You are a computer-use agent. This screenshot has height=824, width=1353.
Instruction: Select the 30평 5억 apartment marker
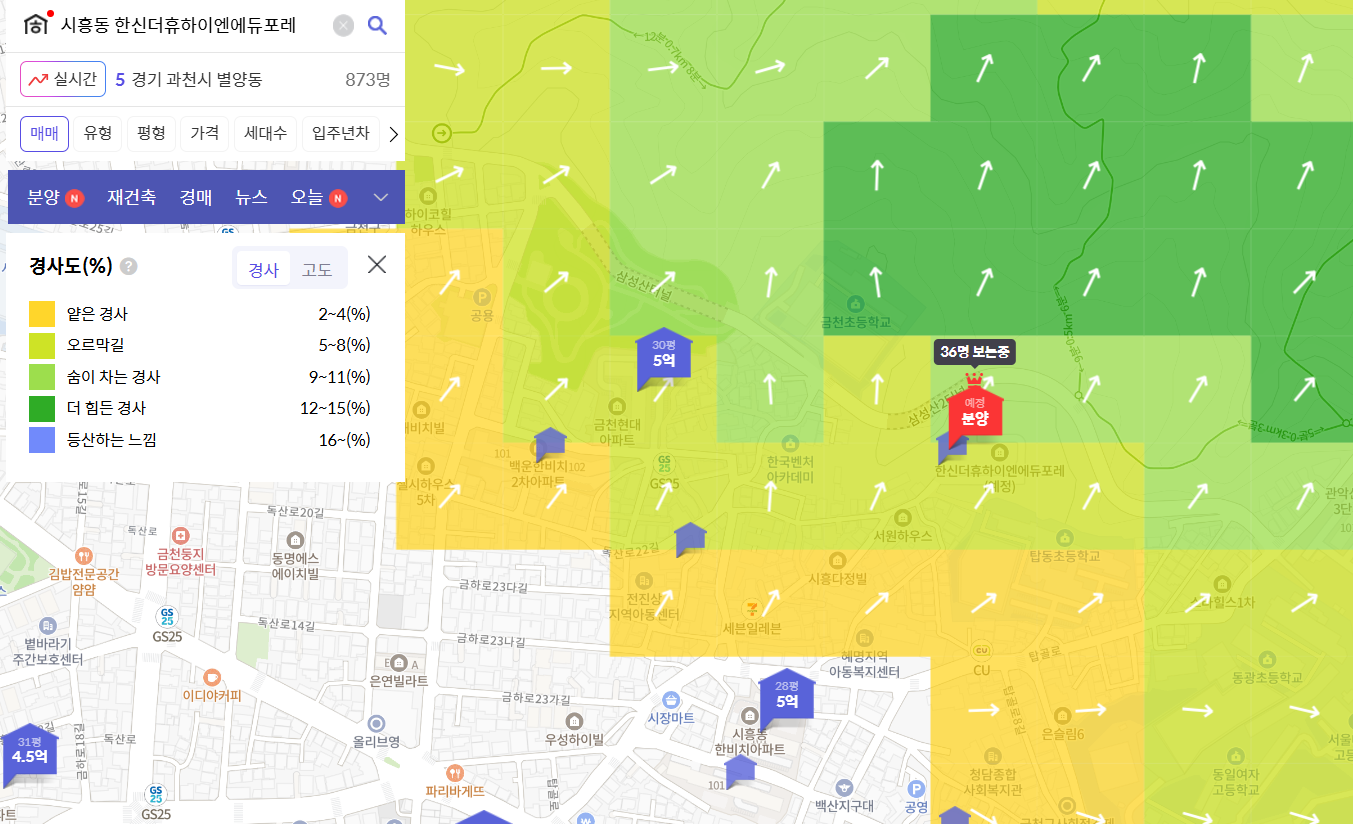pyautogui.click(x=664, y=355)
